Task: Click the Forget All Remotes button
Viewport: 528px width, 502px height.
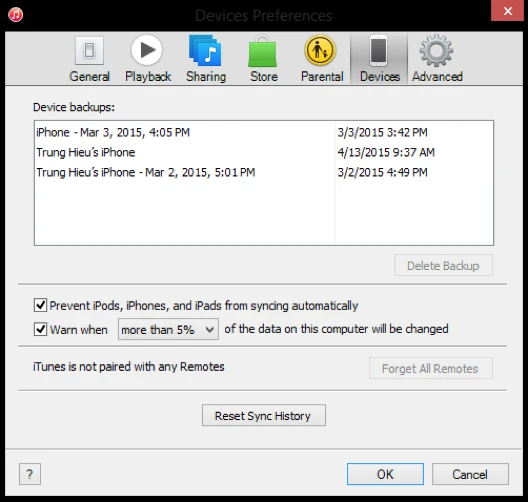Action: (431, 368)
